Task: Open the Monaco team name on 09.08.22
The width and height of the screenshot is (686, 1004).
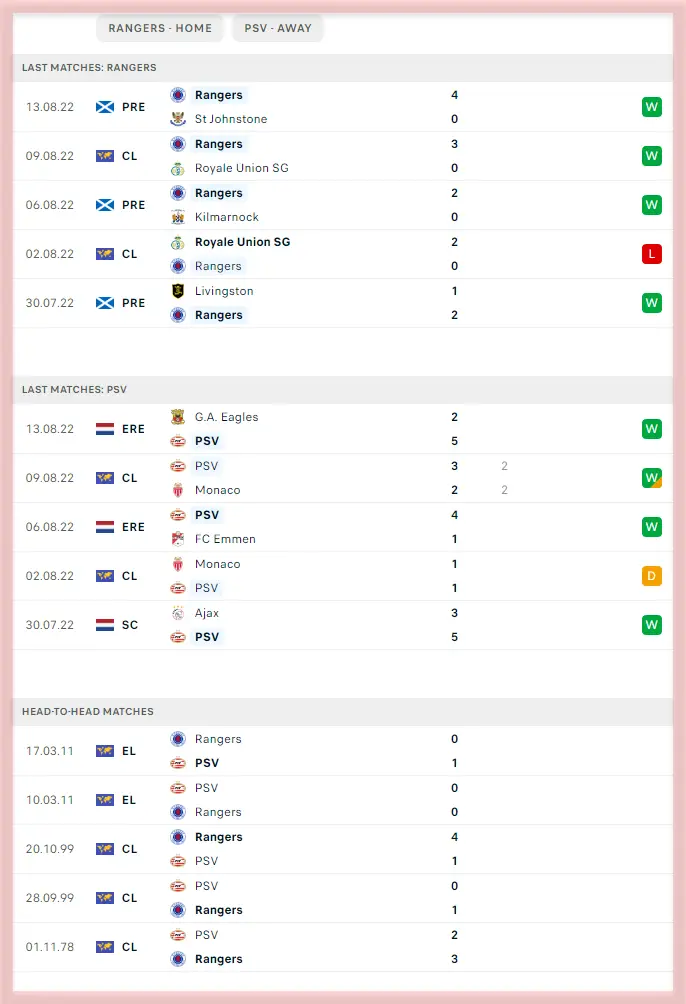Action: tap(217, 490)
